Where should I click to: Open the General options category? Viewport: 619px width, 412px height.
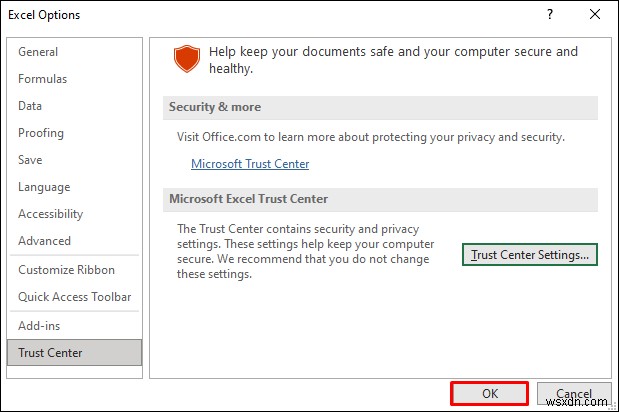tap(38, 52)
